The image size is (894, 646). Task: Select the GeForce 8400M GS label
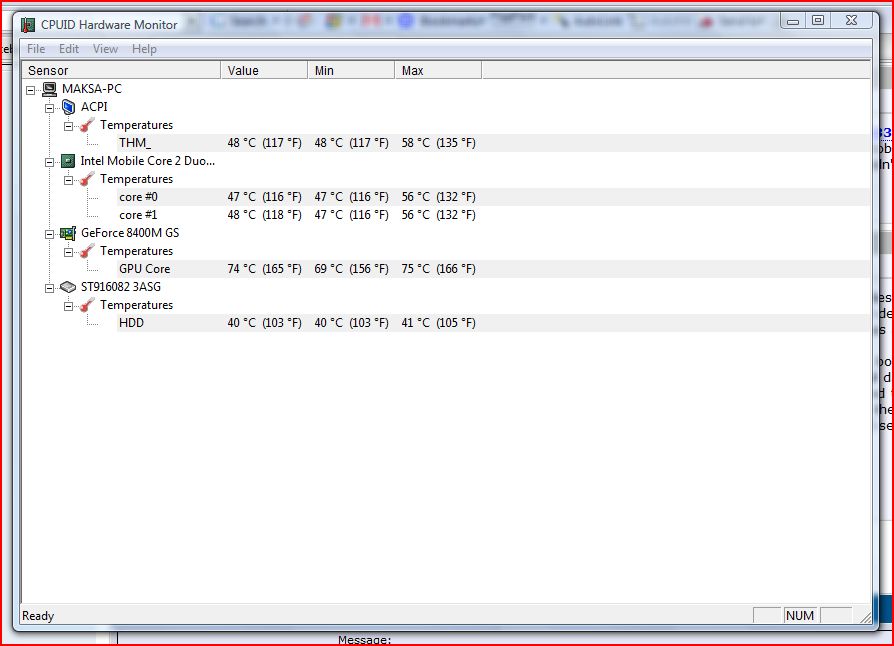[130, 233]
